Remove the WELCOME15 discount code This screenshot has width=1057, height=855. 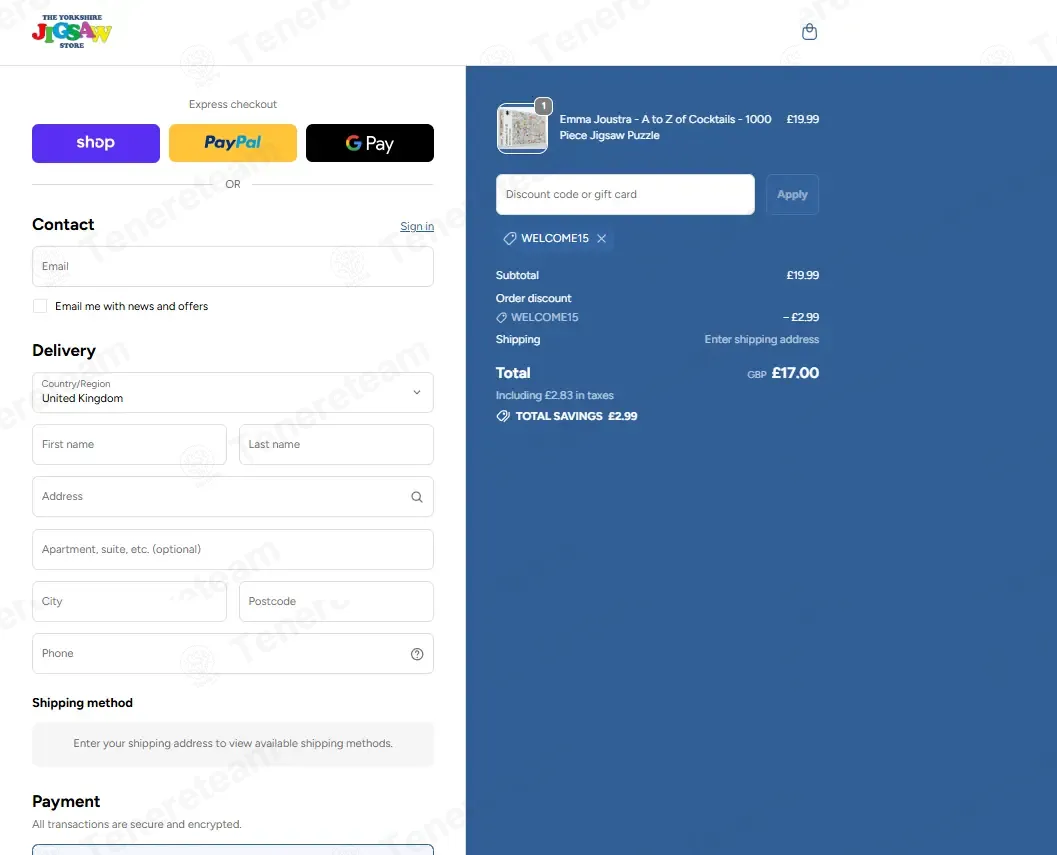601,239
